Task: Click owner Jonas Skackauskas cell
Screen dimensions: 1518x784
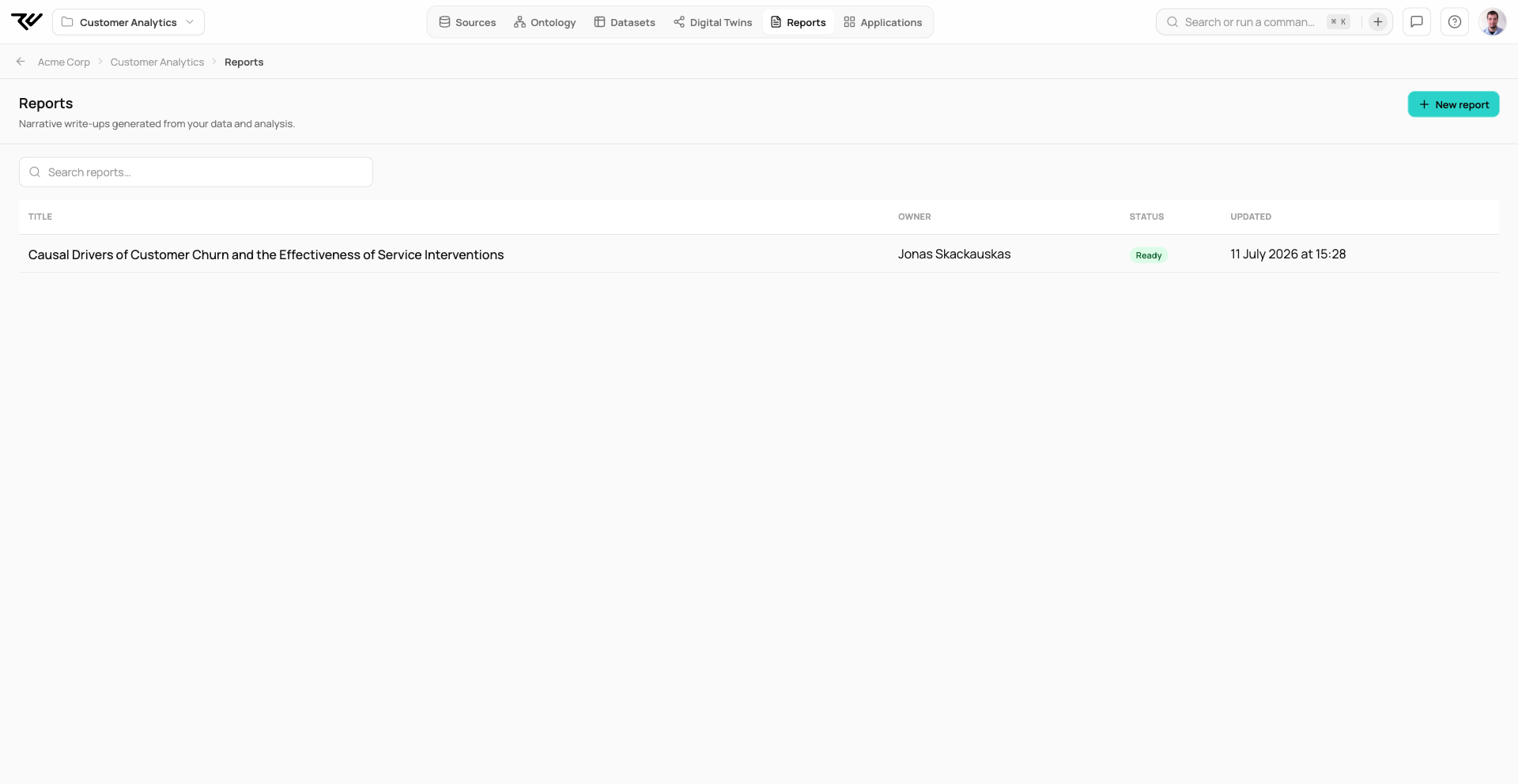Action: (954, 254)
